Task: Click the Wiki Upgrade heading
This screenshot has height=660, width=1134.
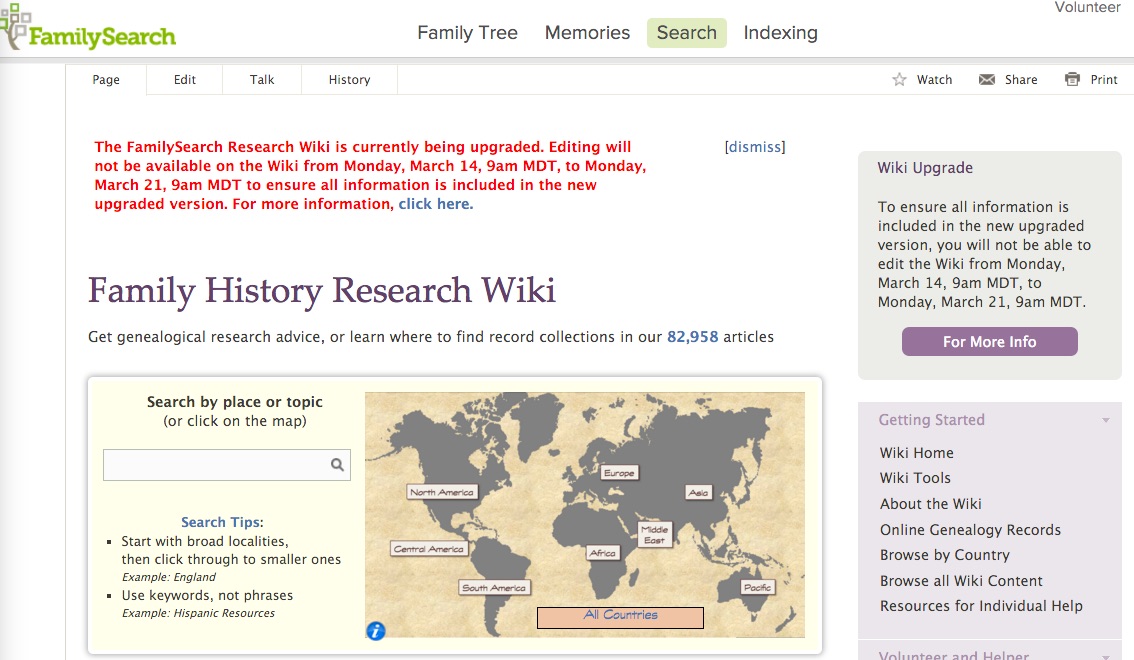Action: 925,168
